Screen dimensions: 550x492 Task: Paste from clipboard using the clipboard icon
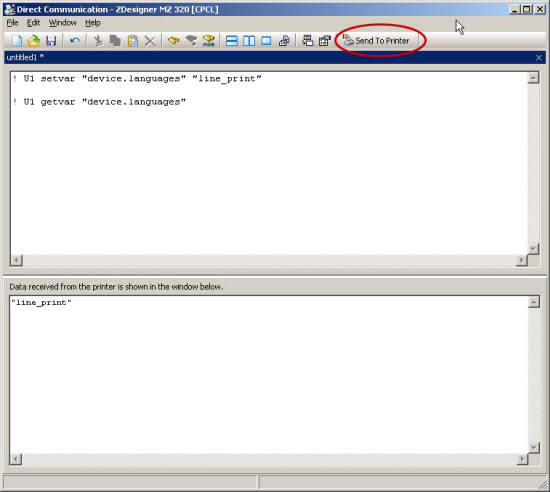133,41
